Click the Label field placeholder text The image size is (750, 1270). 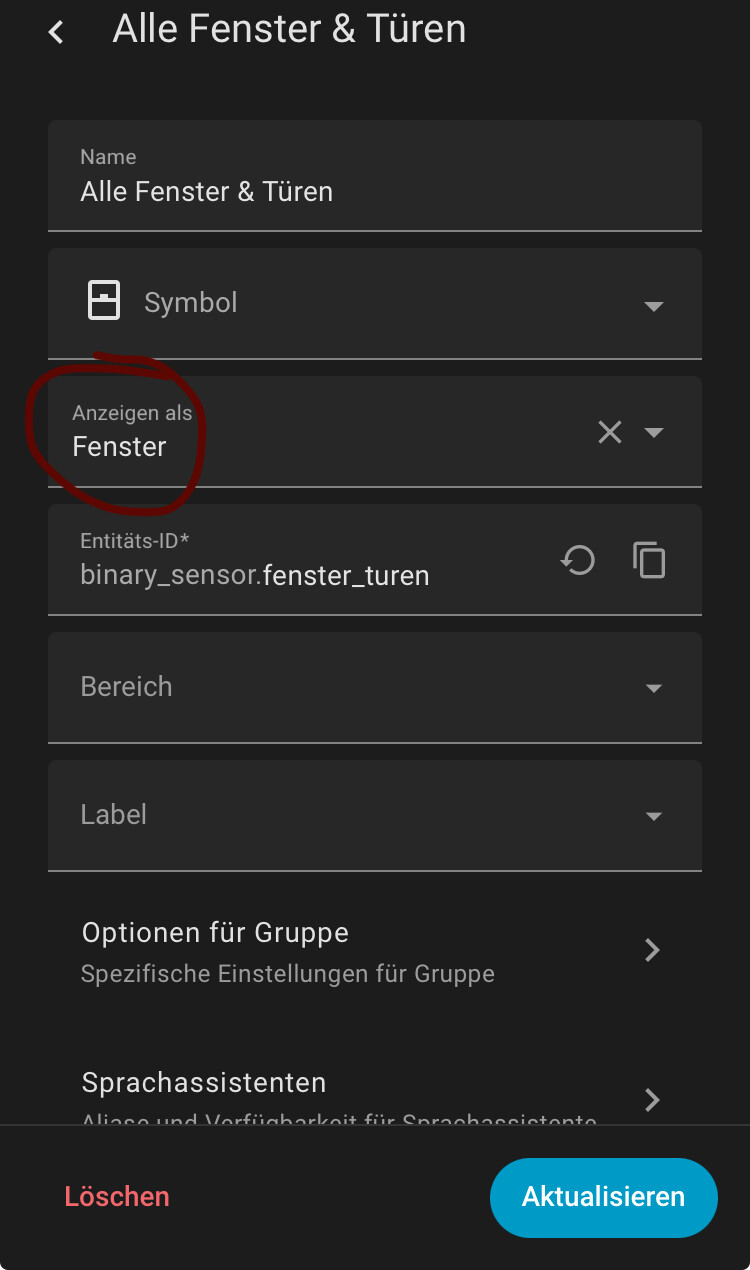pyautogui.click(x=114, y=815)
